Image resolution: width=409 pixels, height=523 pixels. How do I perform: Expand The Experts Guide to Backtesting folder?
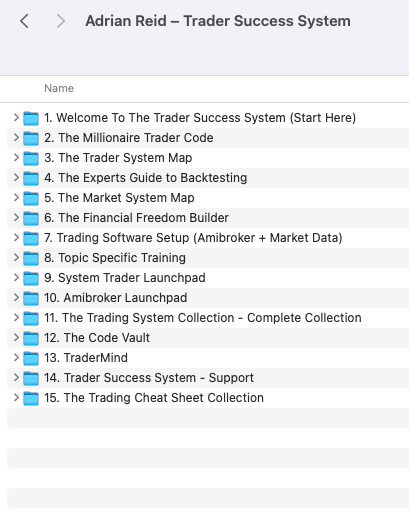16,177
